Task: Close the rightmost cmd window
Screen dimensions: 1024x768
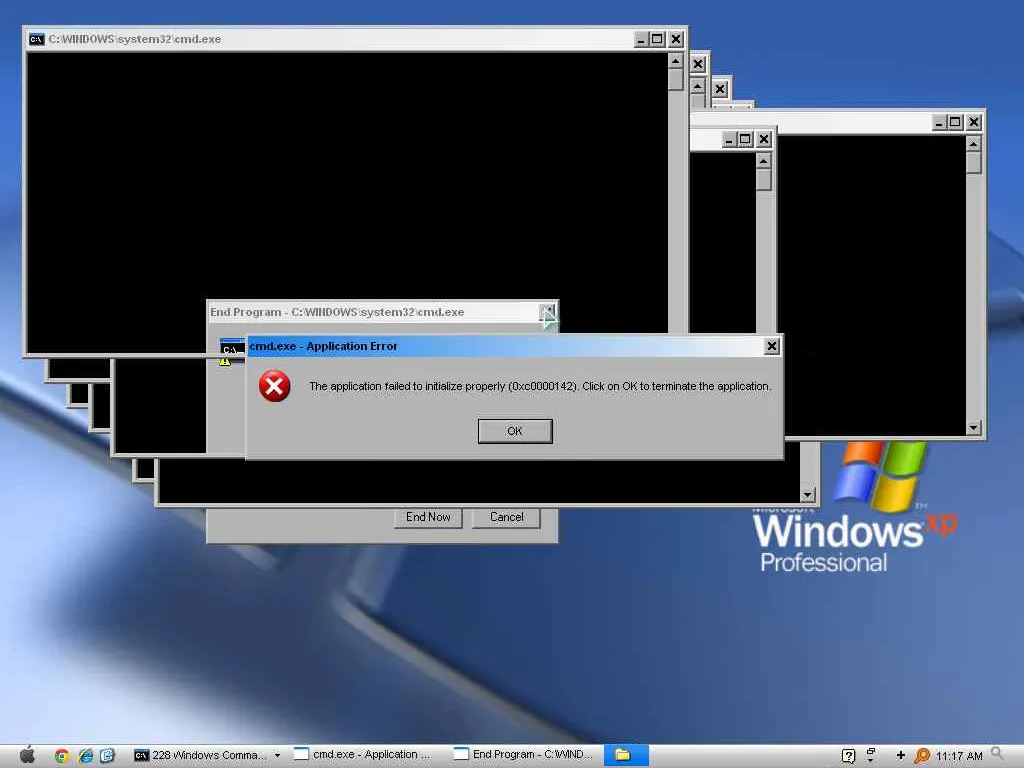Action: [x=974, y=122]
